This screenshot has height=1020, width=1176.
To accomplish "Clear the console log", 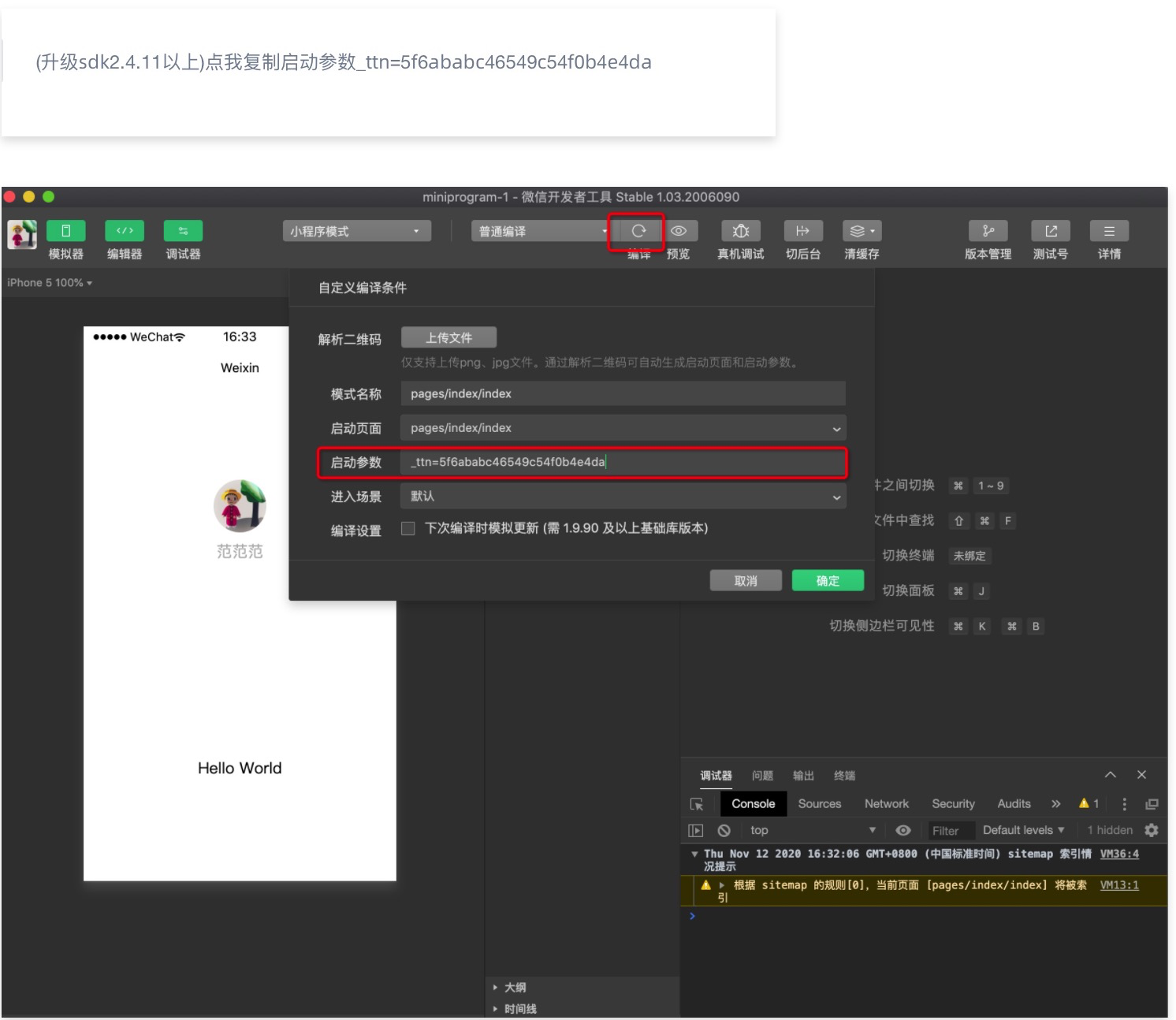I will click(x=724, y=830).
